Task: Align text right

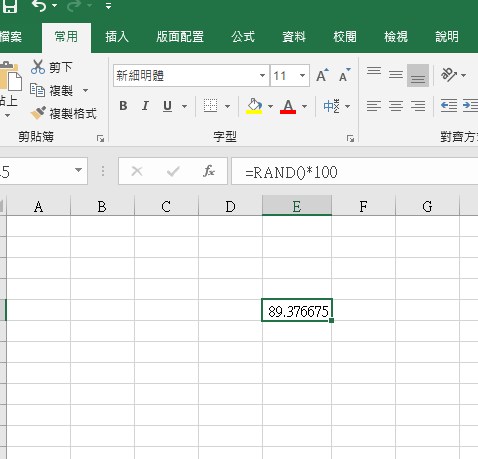Action: pos(418,106)
